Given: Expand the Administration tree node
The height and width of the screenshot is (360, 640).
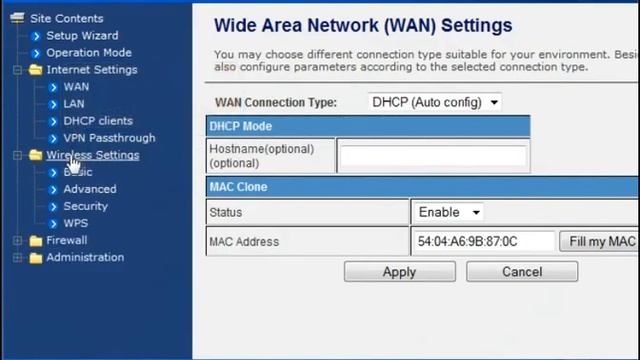Looking at the screenshot, I should (17, 258).
